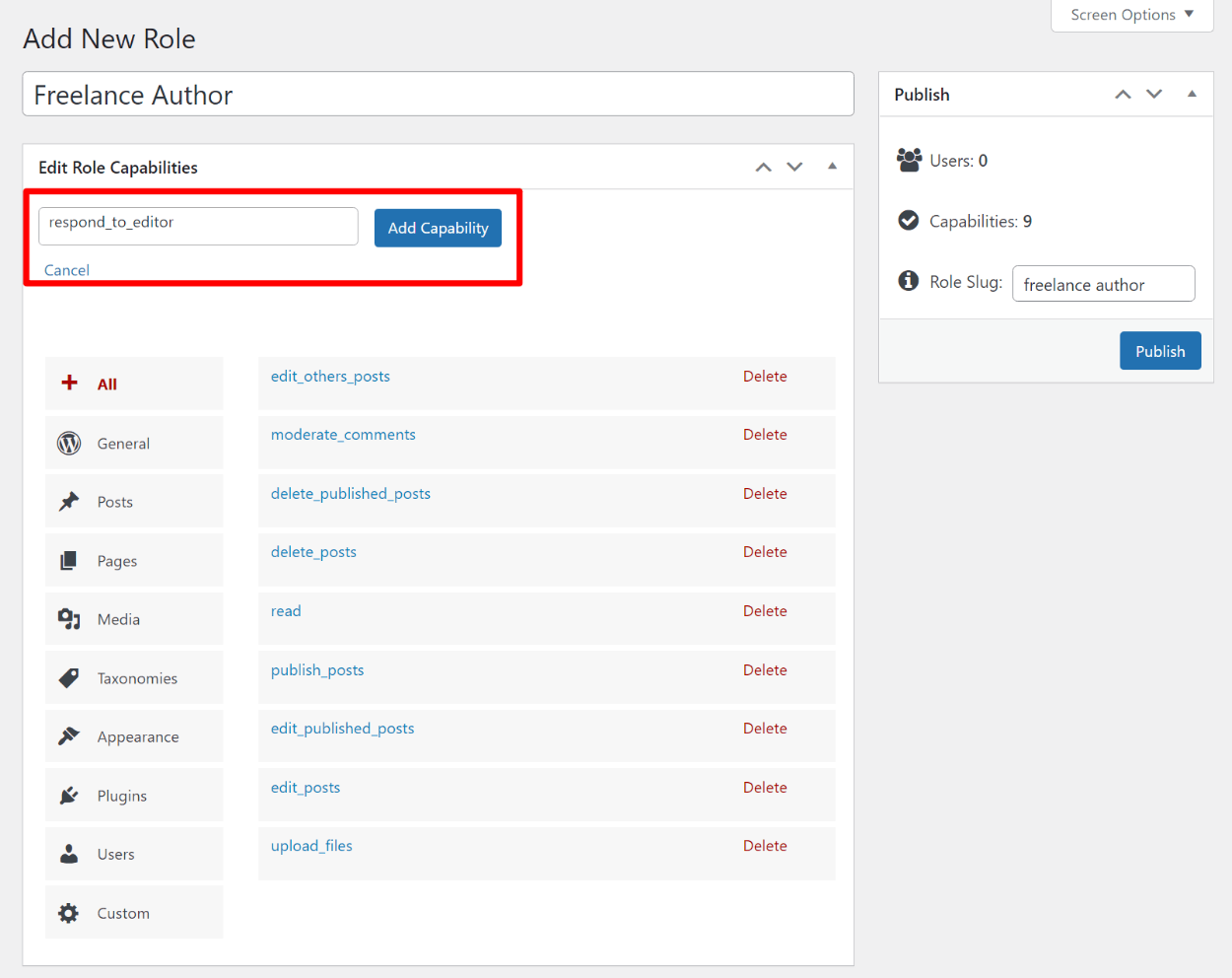The width and height of the screenshot is (1232, 978).
Task: Click the info icon next to Role Slug
Action: 909,281
